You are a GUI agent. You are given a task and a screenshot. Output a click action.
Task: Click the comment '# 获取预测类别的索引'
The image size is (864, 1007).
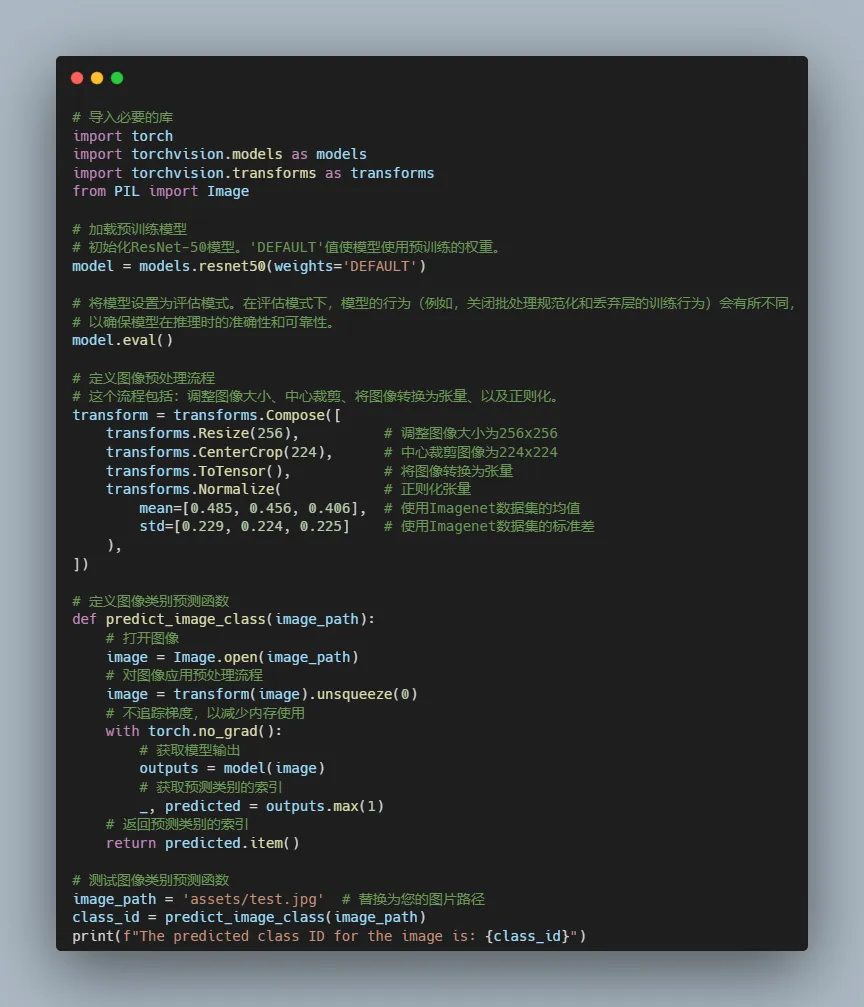click(211, 787)
